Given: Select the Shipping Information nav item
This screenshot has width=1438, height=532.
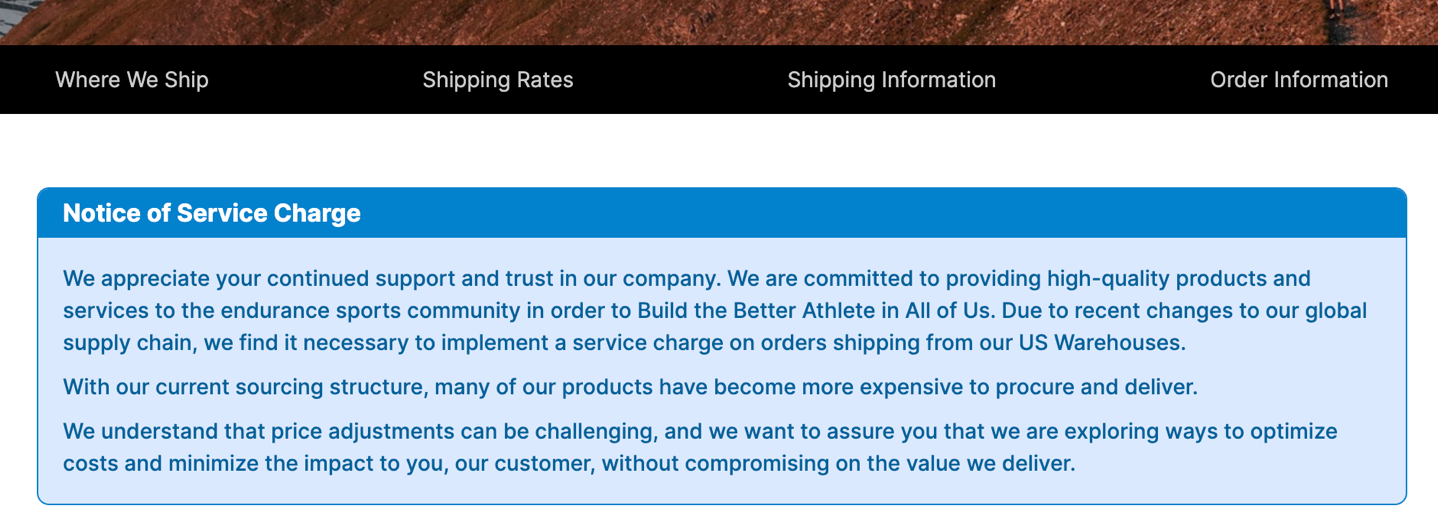Looking at the screenshot, I should [891, 80].
